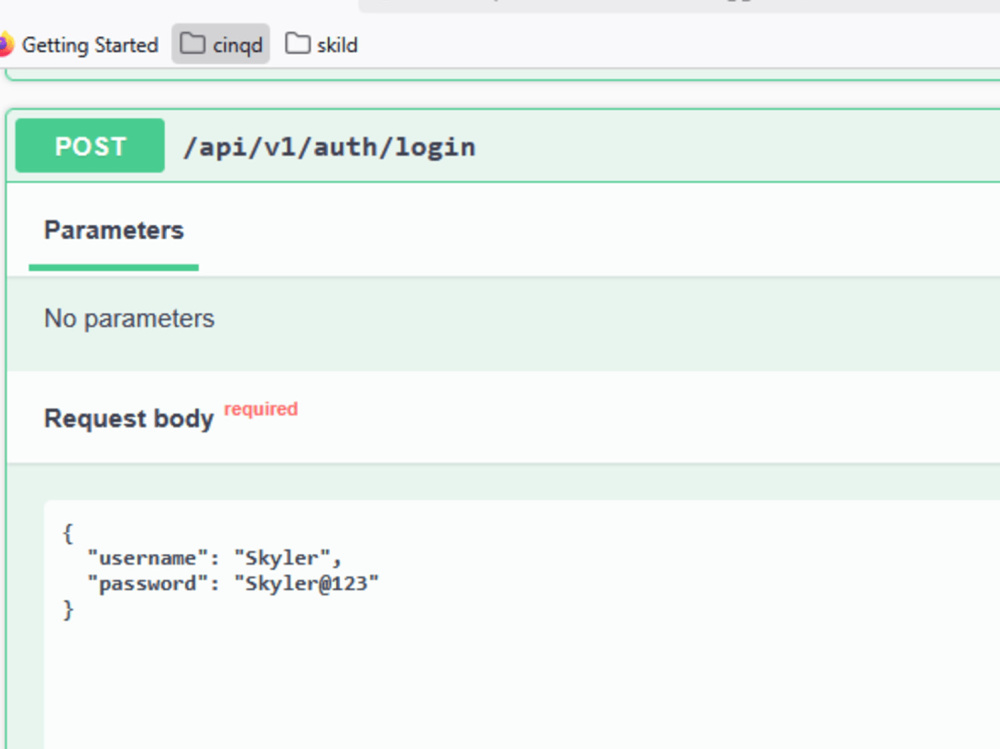Image resolution: width=1000 pixels, height=749 pixels.
Task: Open the Getting Started bookmark
Action: coord(79,45)
